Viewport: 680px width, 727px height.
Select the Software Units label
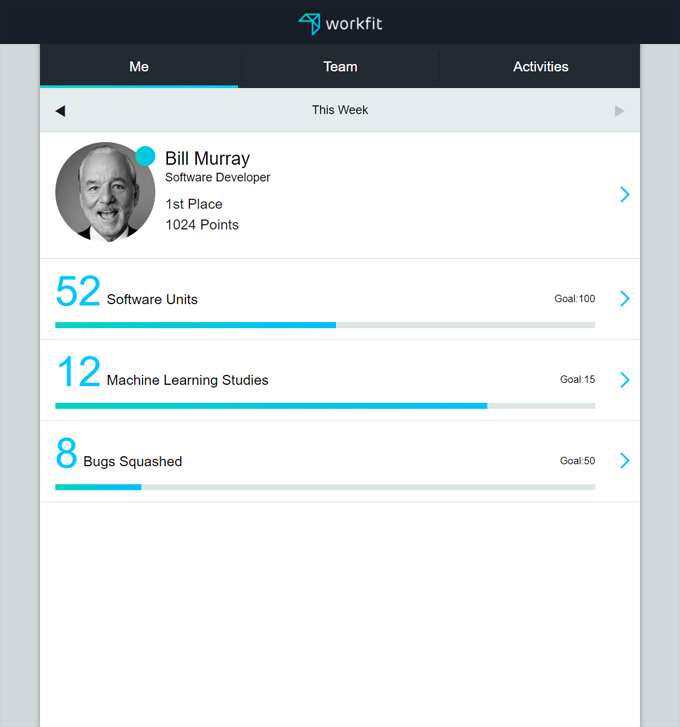click(152, 300)
